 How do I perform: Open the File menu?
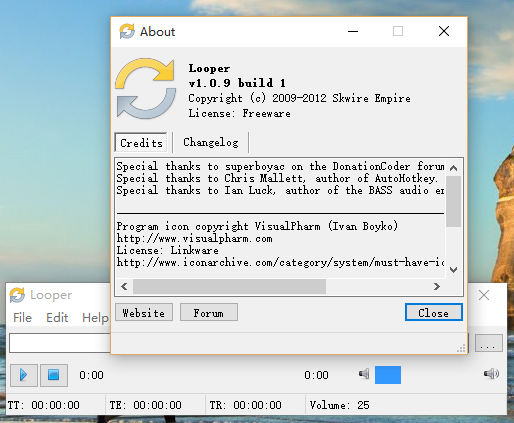click(22, 318)
